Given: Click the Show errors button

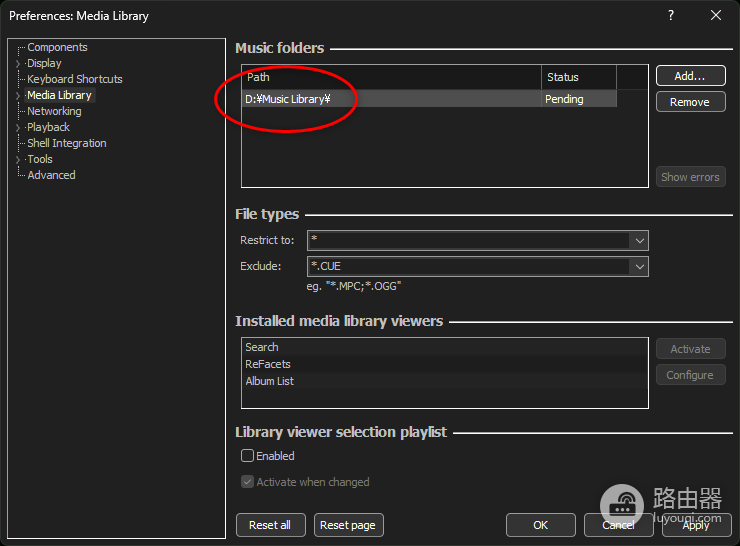Looking at the screenshot, I should (690, 177).
